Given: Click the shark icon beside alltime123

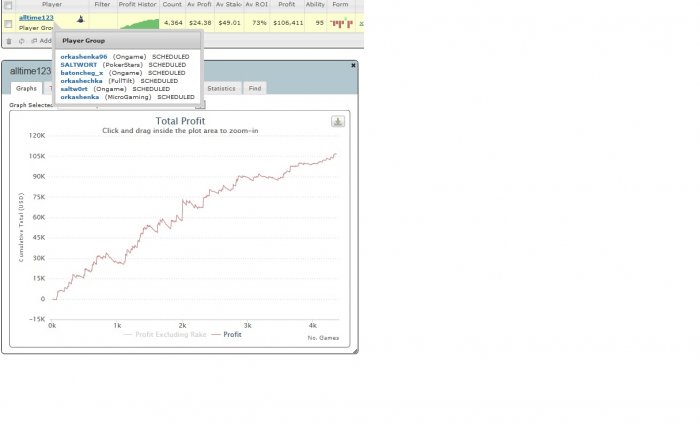Looking at the screenshot, I should pos(80,19).
